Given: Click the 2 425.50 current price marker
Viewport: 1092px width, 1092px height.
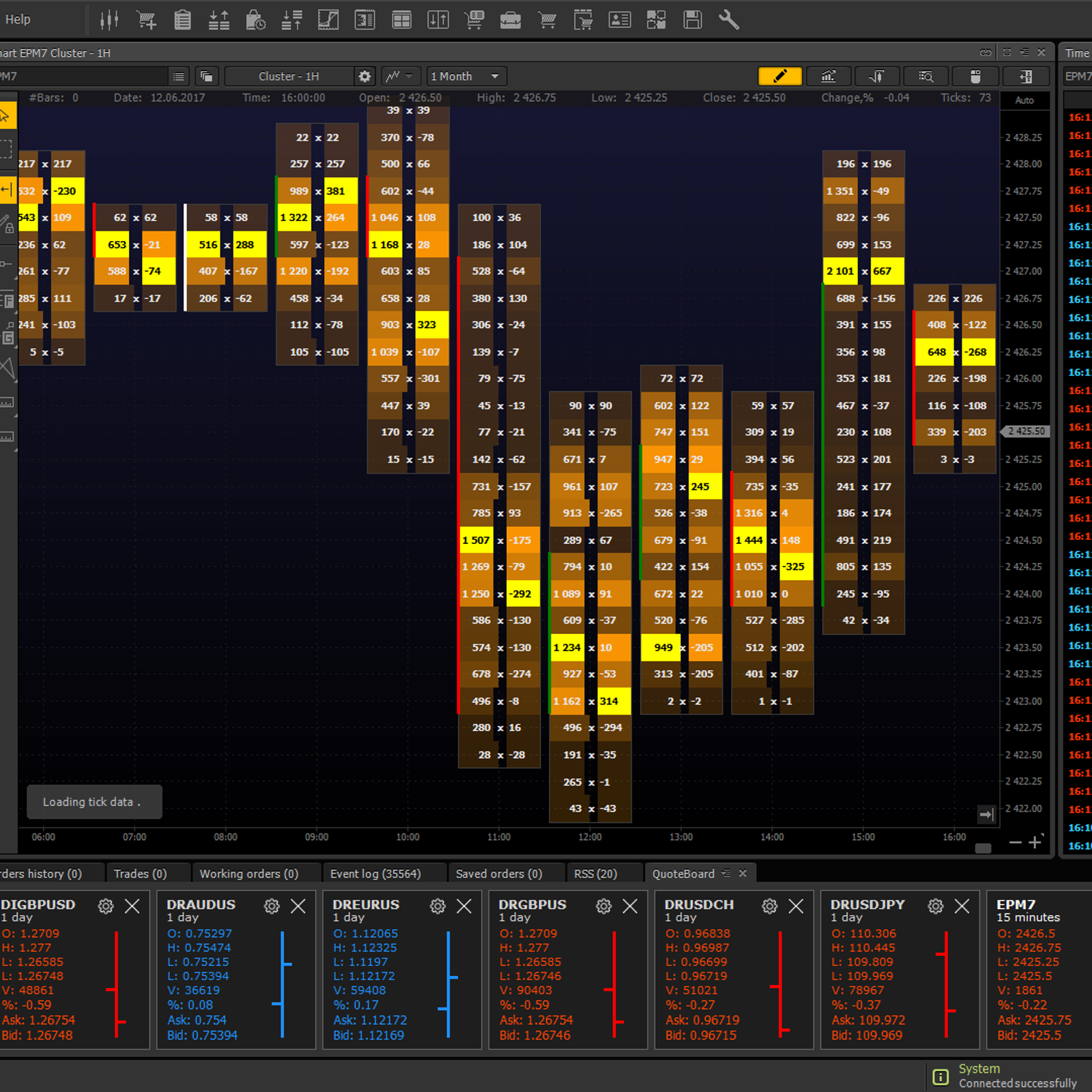Looking at the screenshot, I should [x=1026, y=431].
